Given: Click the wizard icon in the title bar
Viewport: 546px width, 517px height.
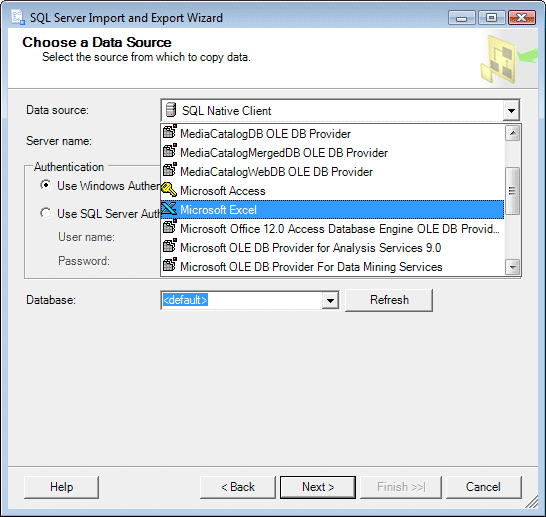Looking at the screenshot, I should (17, 17).
